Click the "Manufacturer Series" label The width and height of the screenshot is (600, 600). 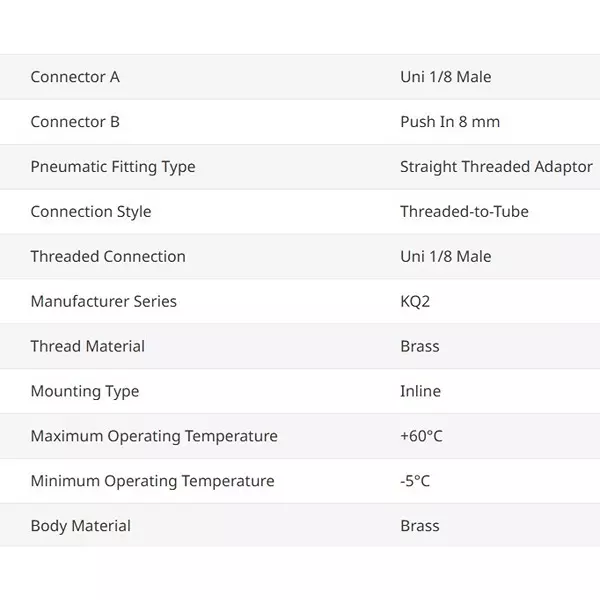pyautogui.click(x=103, y=302)
